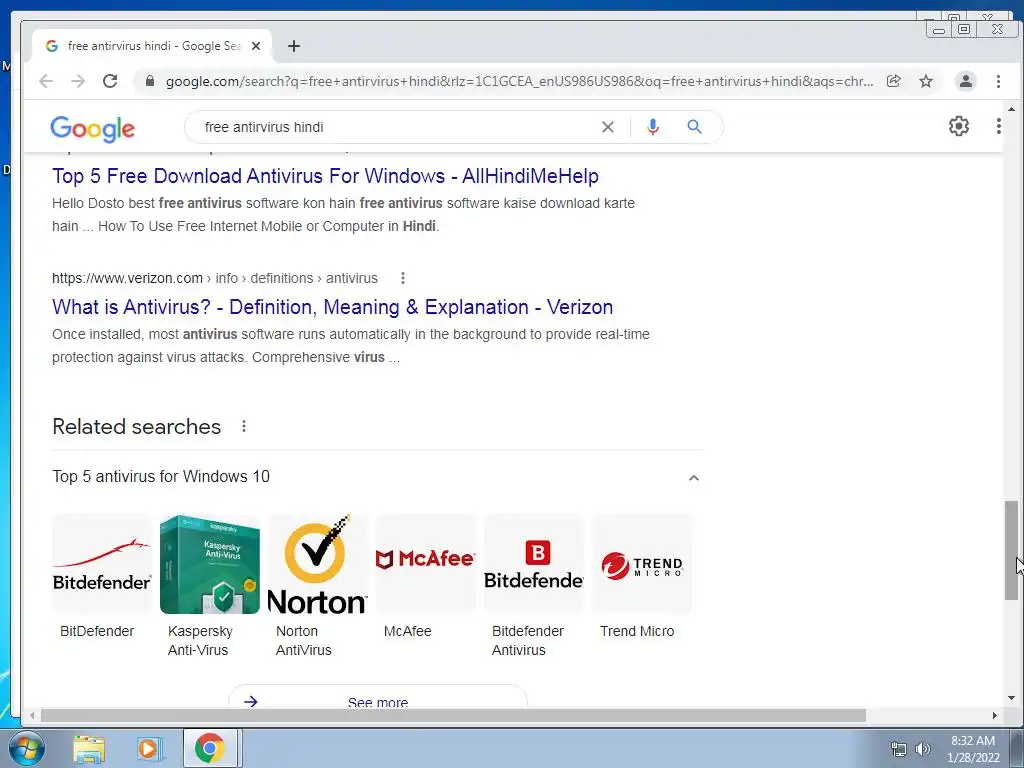This screenshot has height=768, width=1024.
Task: Click the Chrome taskbar icon
Action: coord(210,748)
